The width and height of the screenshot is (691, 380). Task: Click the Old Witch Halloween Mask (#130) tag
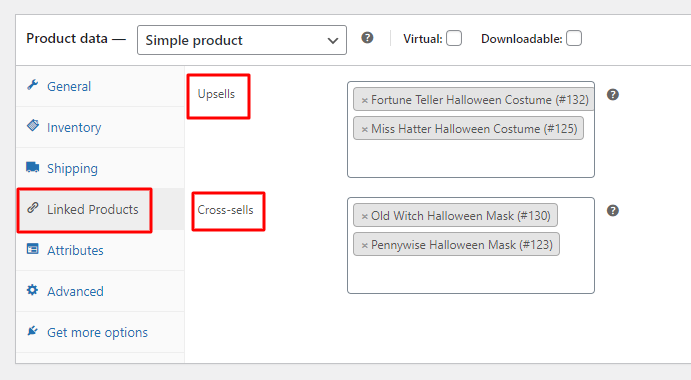coord(455,215)
